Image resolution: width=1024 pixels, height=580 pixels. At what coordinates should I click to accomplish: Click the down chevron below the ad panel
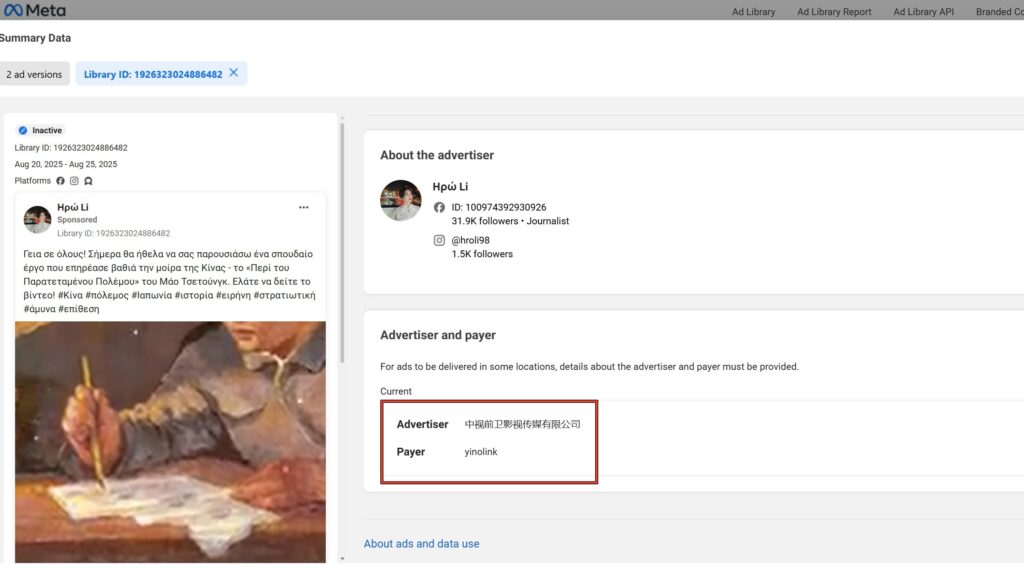(341, 559)
